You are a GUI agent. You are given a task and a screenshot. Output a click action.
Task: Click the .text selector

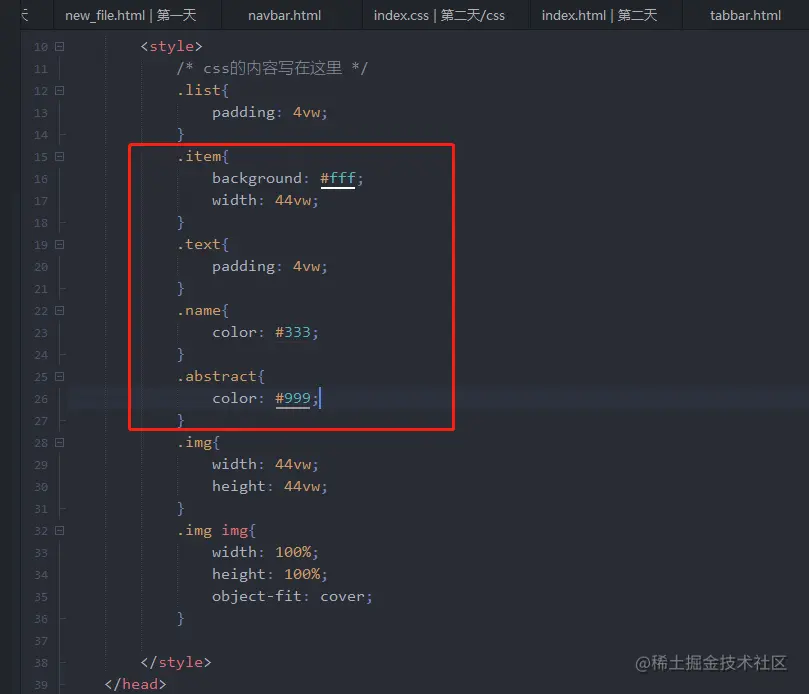click(198, 245)
